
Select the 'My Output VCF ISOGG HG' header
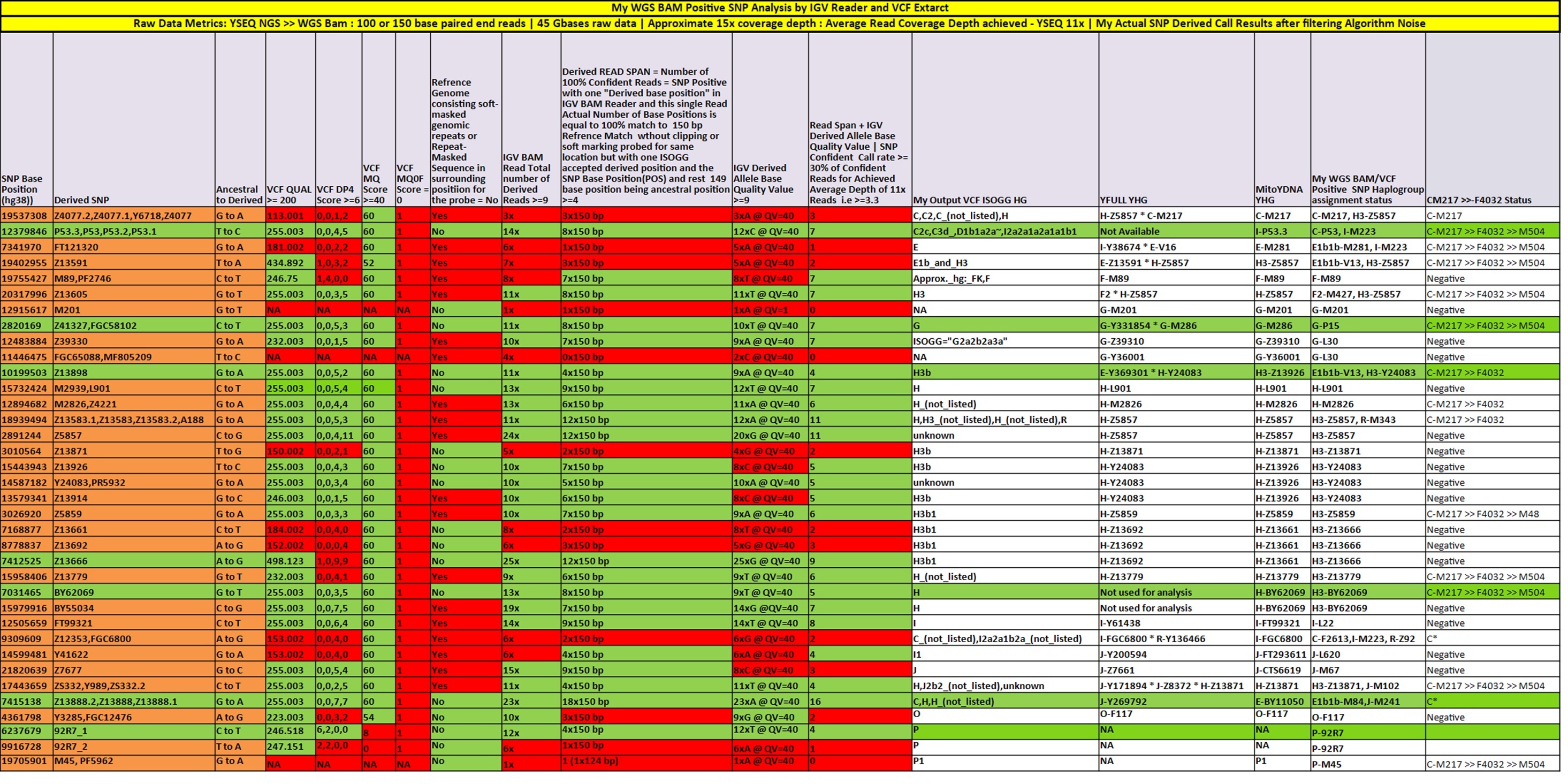1005,120
